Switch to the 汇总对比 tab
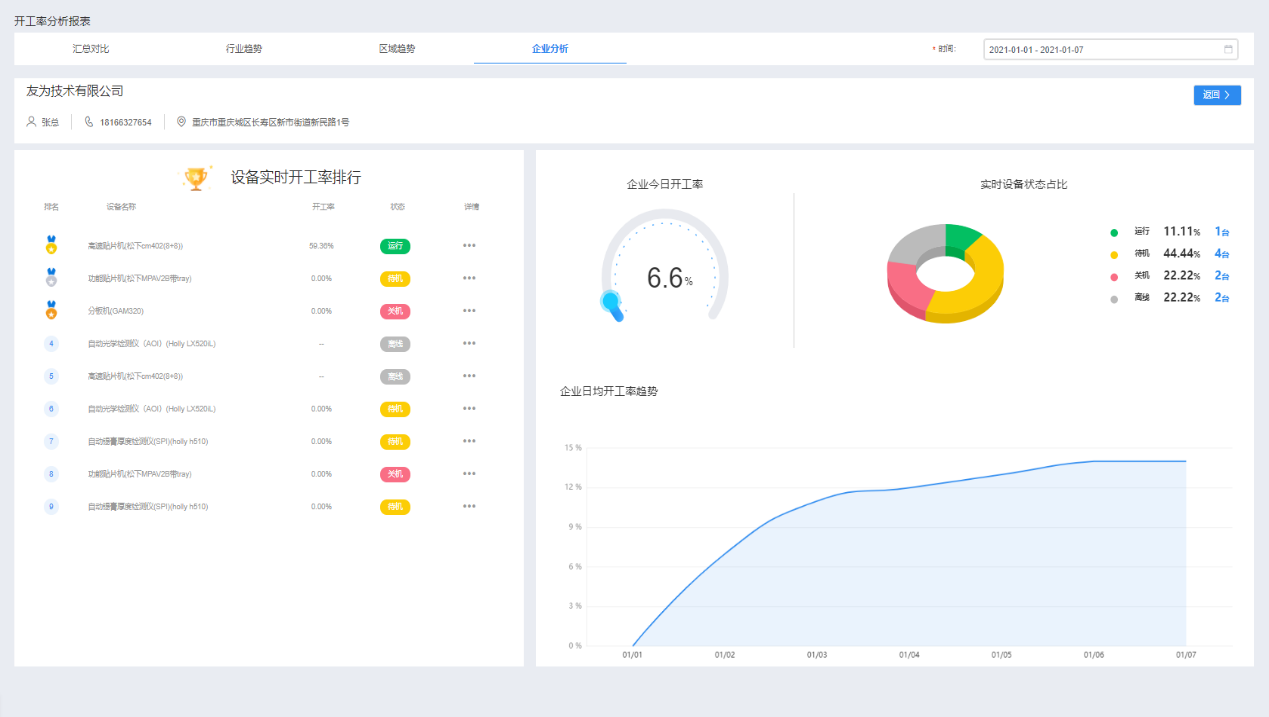 pos(91,49)
